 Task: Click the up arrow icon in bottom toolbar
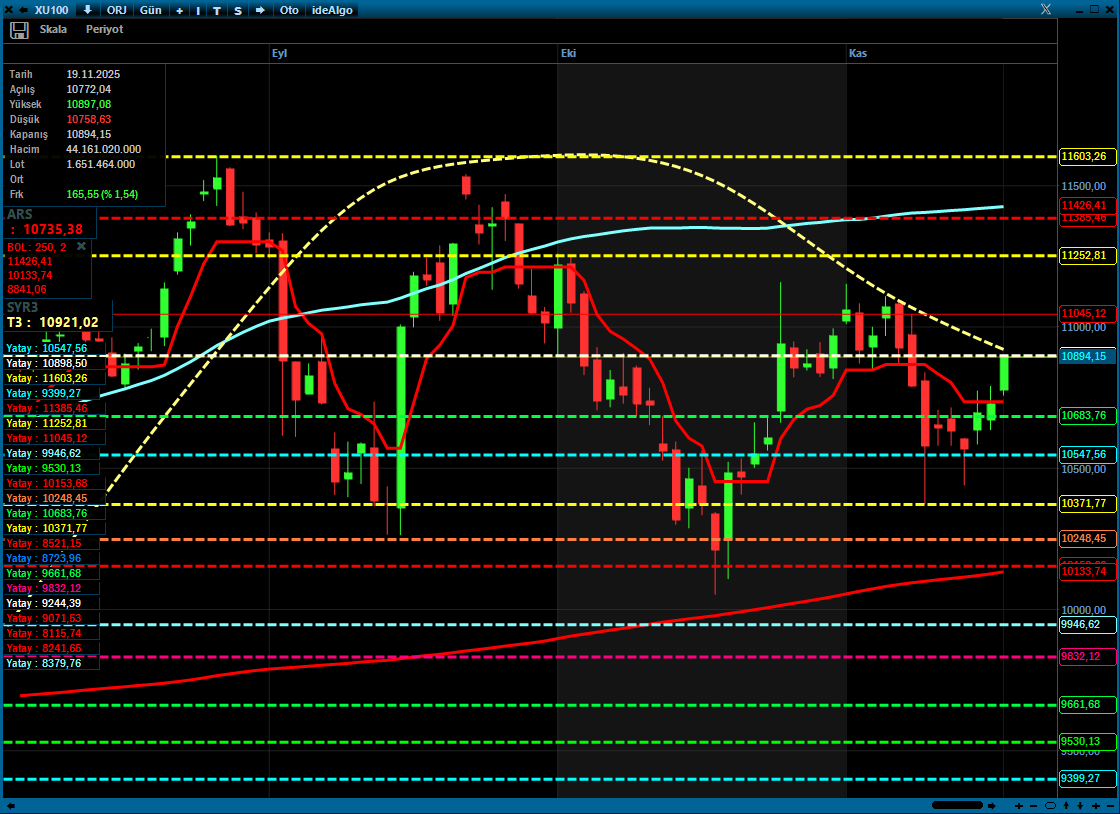[1066, 806]
